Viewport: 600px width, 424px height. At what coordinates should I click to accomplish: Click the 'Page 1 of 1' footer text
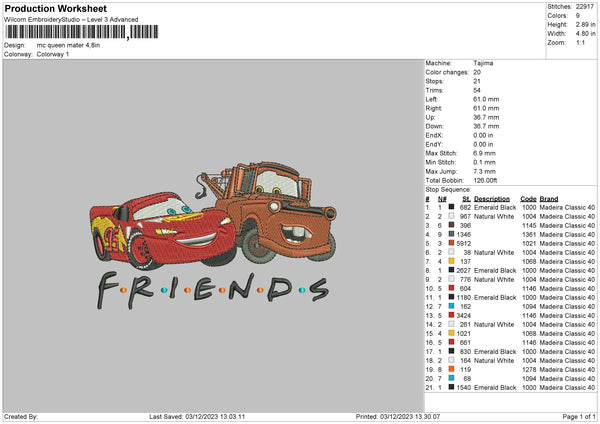point(579,417)
